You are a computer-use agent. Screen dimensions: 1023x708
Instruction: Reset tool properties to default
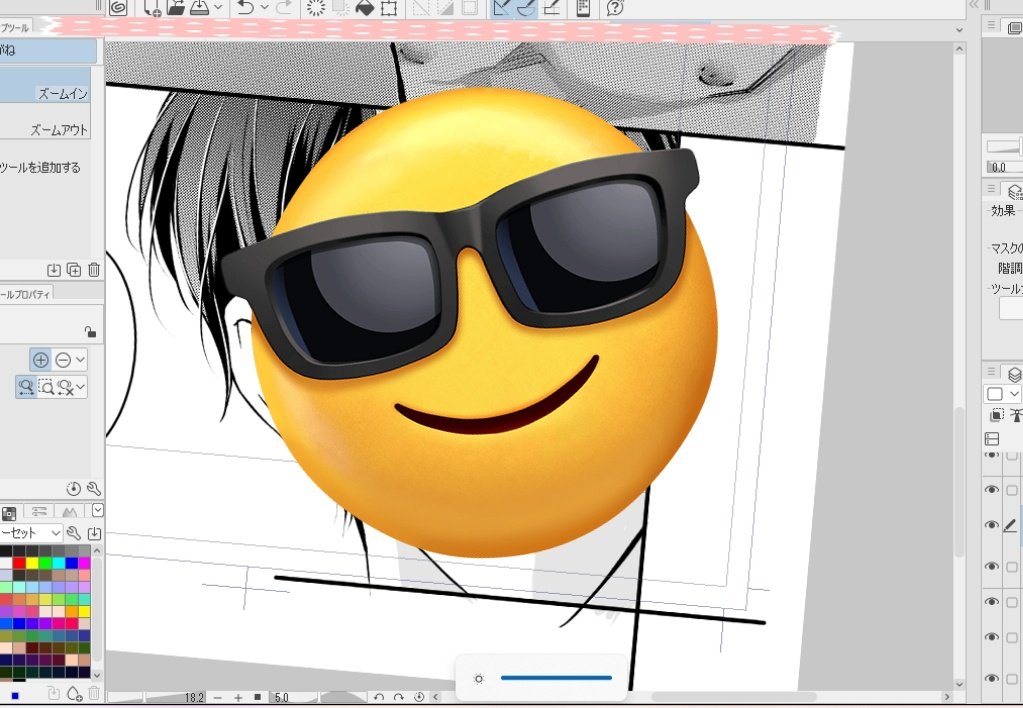coord(74,489)
